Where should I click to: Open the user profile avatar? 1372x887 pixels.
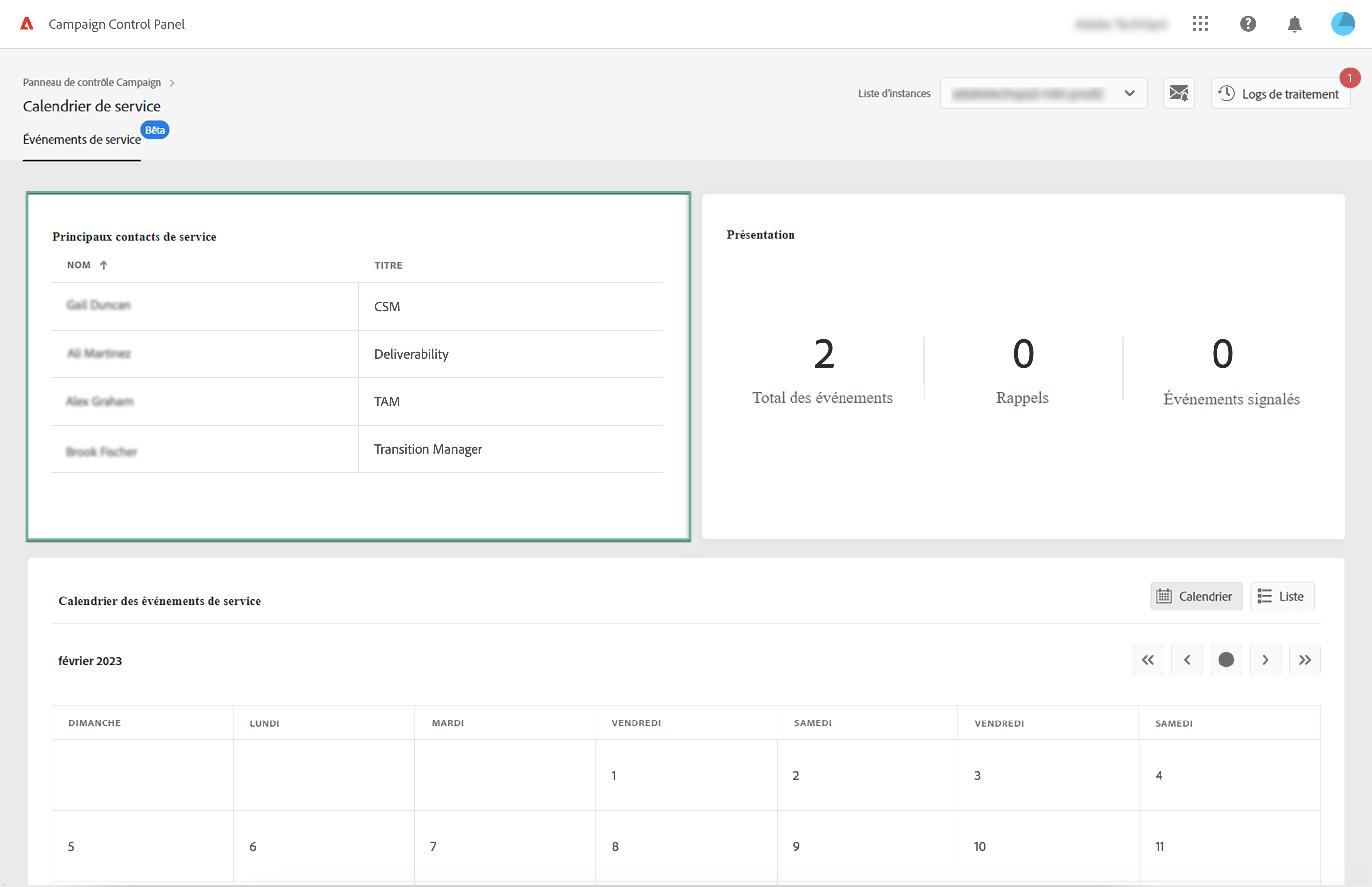pos(1343,24)
